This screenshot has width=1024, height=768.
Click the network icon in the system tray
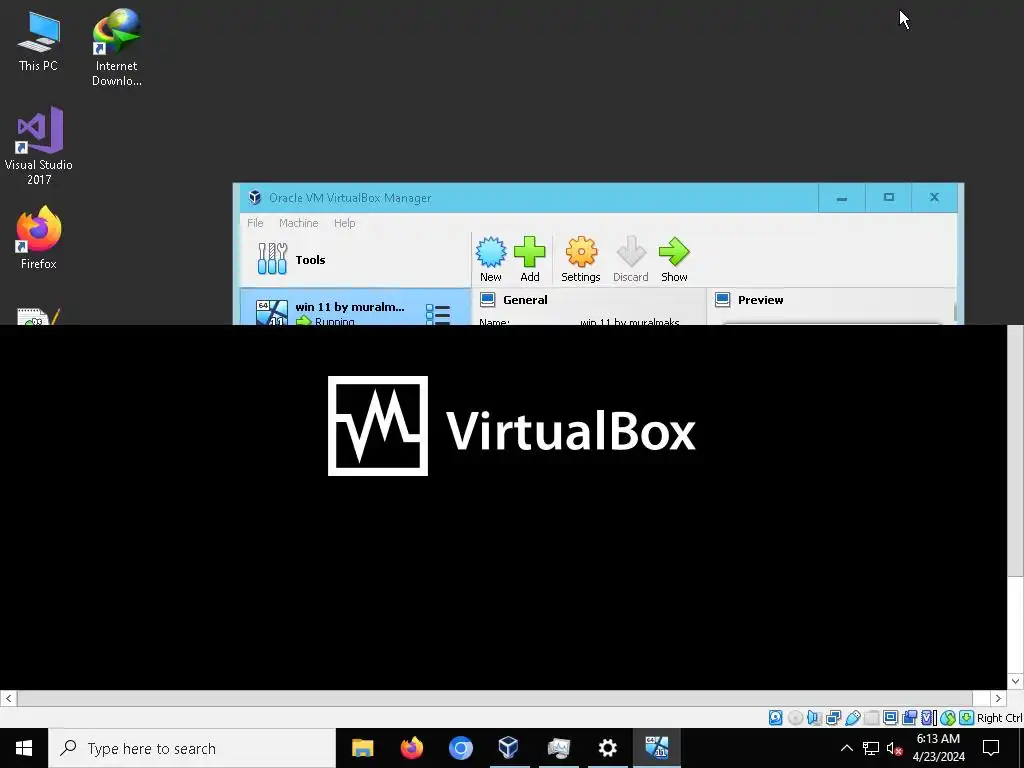click(x=871, y=748)
